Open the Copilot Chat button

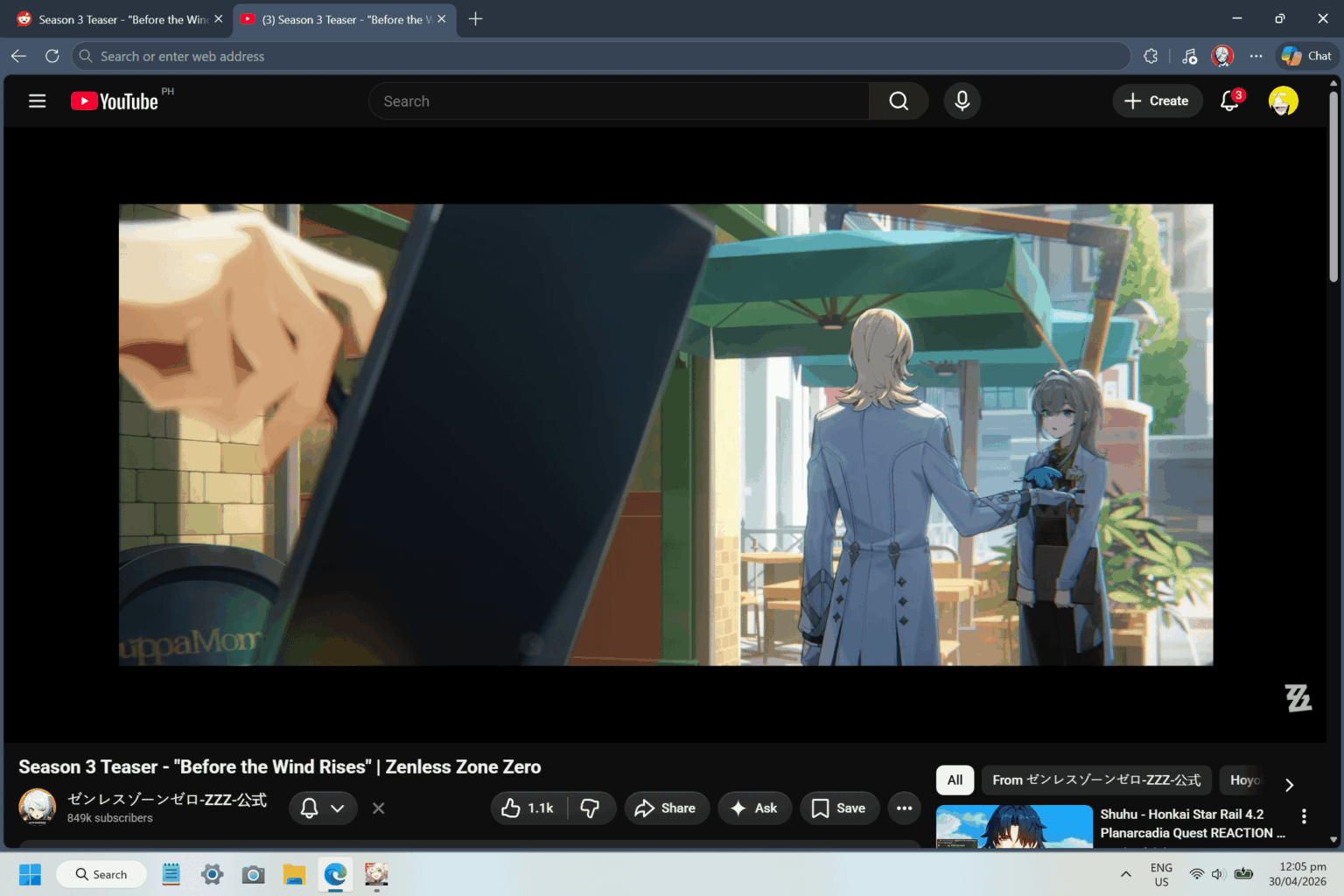(x=1306, y=56)
